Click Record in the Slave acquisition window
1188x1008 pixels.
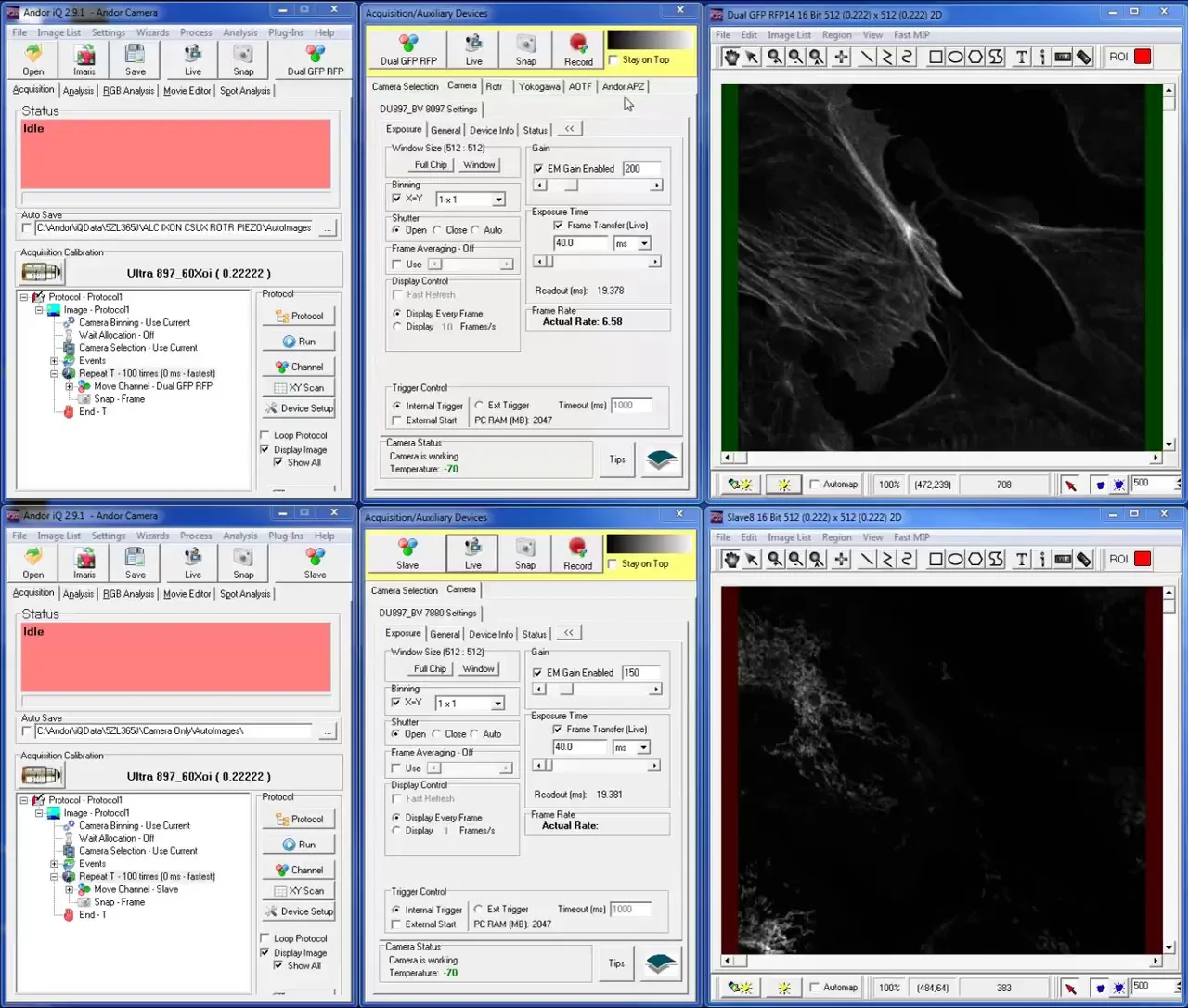click(x=577, y=554)
